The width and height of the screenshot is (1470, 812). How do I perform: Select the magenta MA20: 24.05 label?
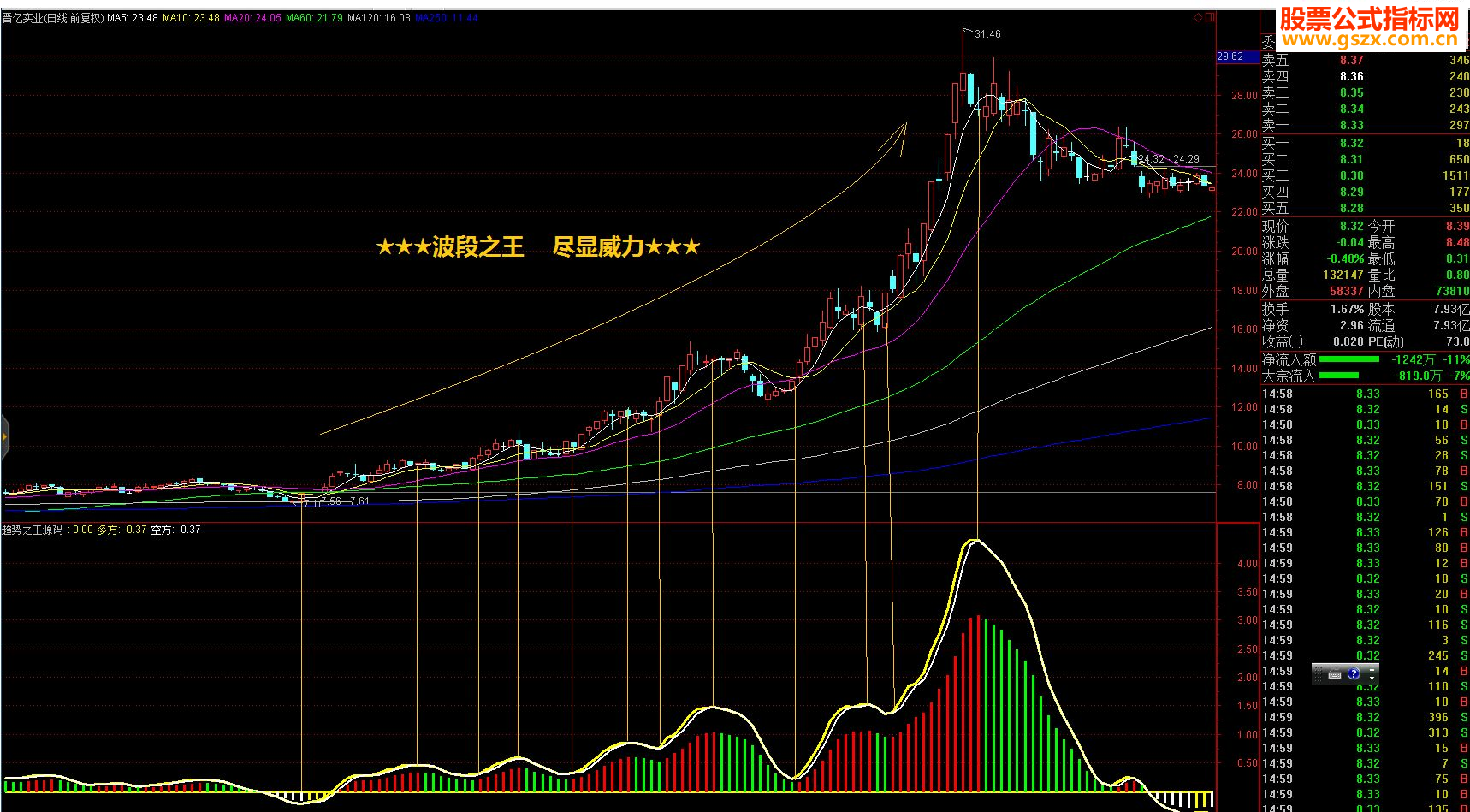tap(252, 18)
